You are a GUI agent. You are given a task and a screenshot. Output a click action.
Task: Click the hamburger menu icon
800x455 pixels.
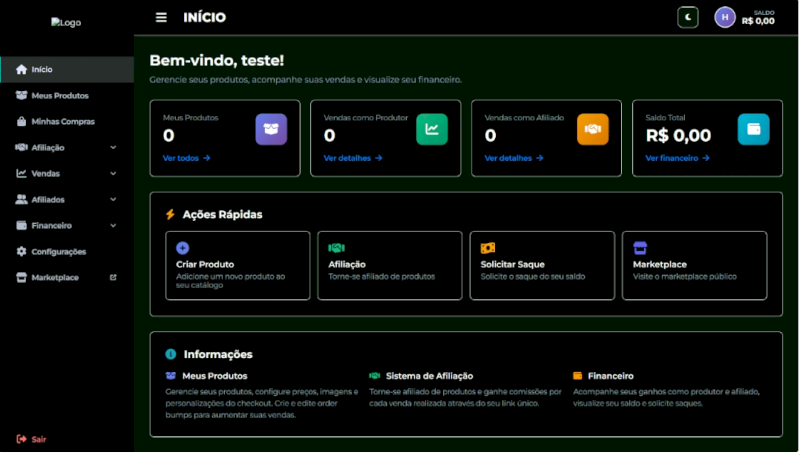(161, 17)
